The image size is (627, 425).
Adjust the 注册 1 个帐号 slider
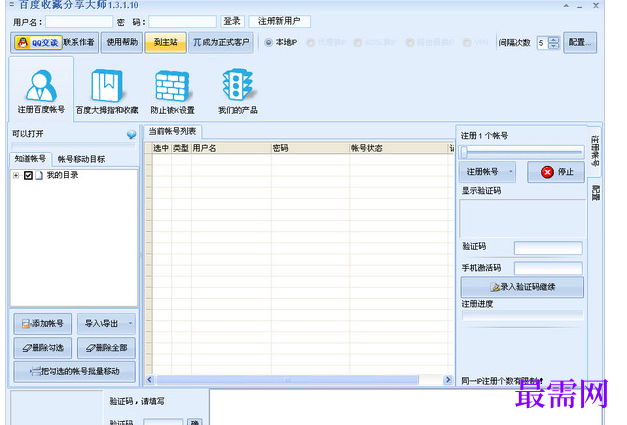(521, 152)
